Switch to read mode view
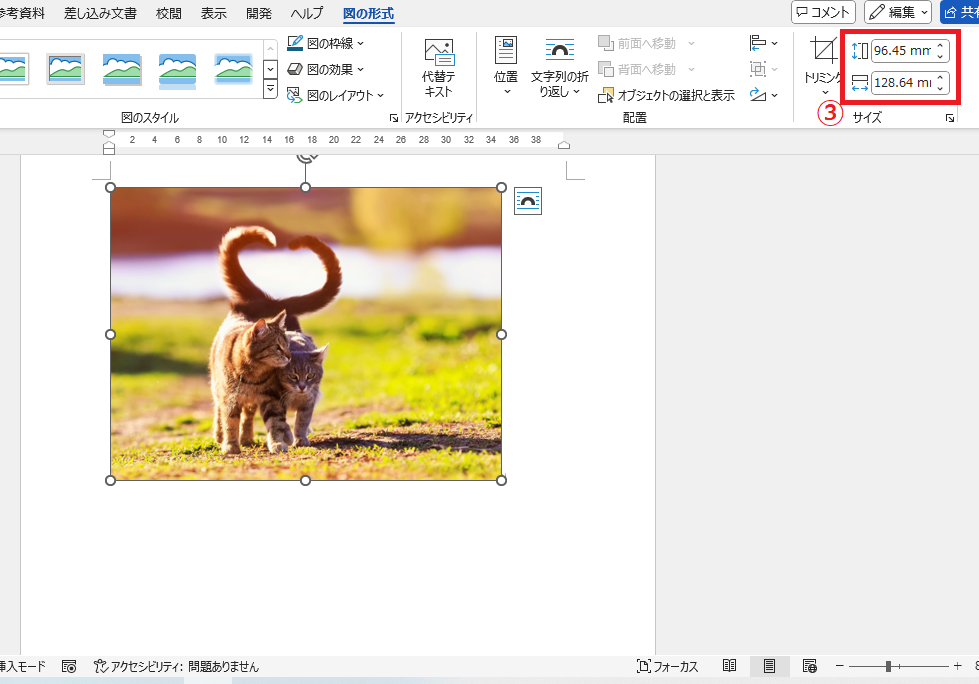 click(x=729, y=667)
